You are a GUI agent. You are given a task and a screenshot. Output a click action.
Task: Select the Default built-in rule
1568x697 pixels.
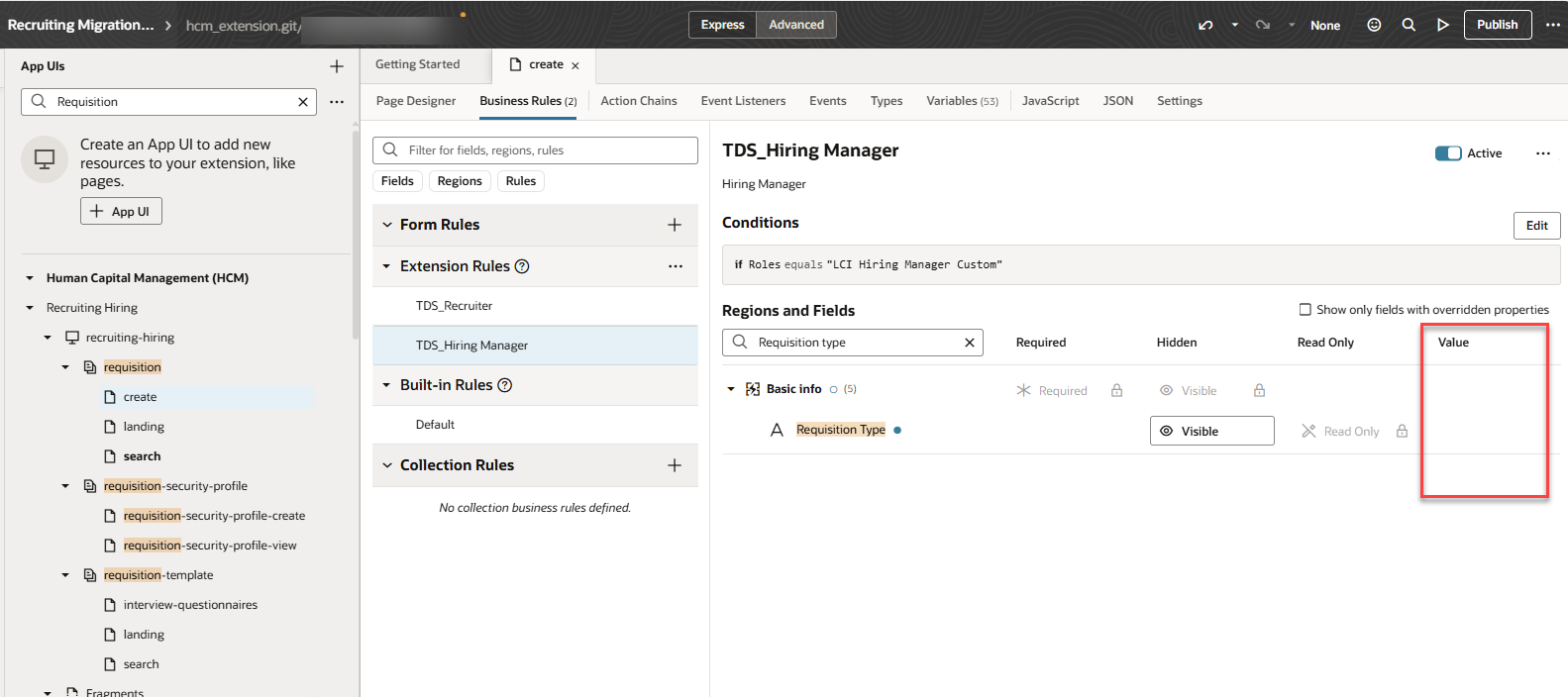535,425
